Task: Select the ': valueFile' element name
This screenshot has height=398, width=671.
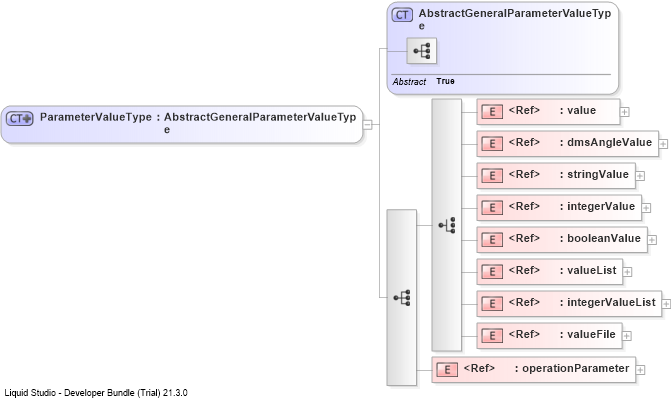Action: [588, 334]
